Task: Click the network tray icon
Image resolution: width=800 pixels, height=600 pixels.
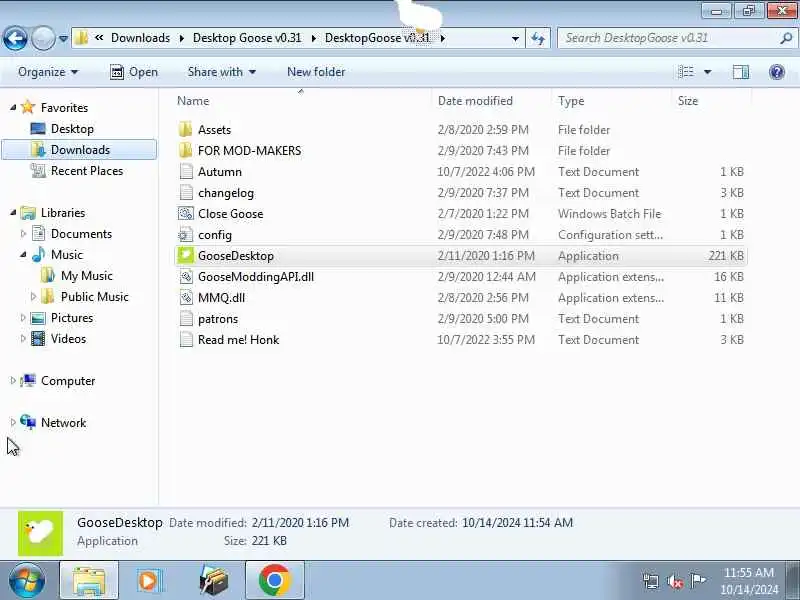Action: (651, 581)
